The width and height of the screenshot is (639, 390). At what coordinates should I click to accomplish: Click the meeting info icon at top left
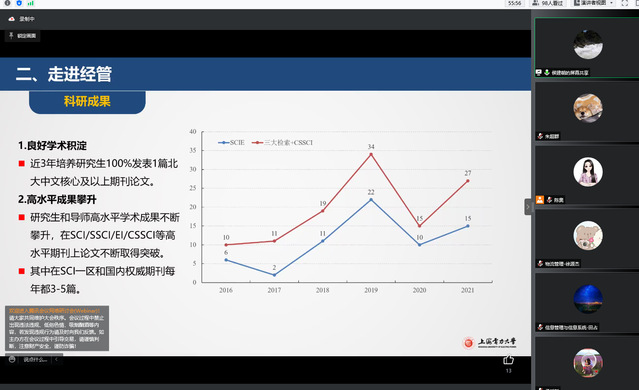click(x=7, y=3)
